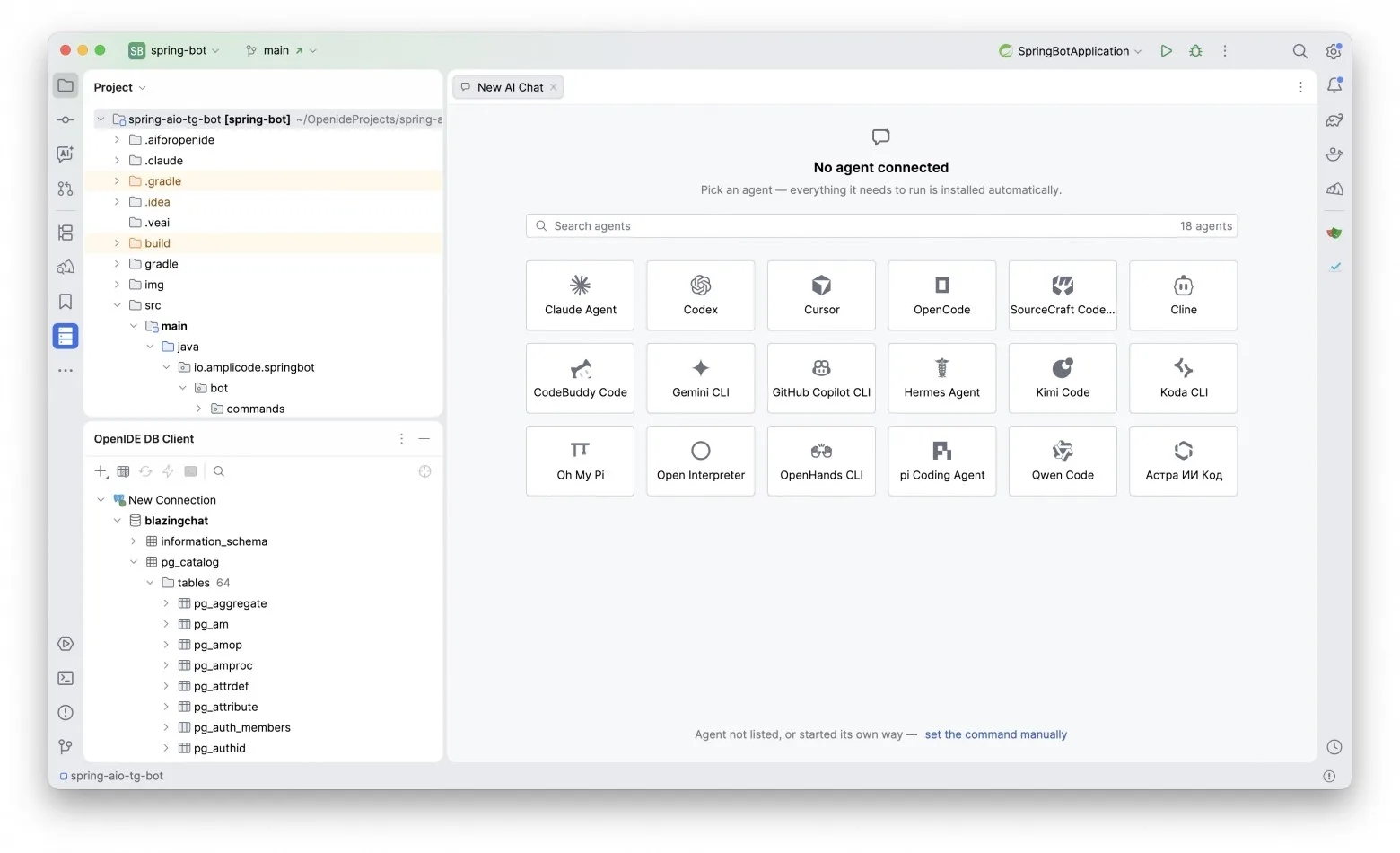Screen dimensions: 1400x853
Task: Debug SpringBotApplication with the bug icon
Action: click(1195, 51)
